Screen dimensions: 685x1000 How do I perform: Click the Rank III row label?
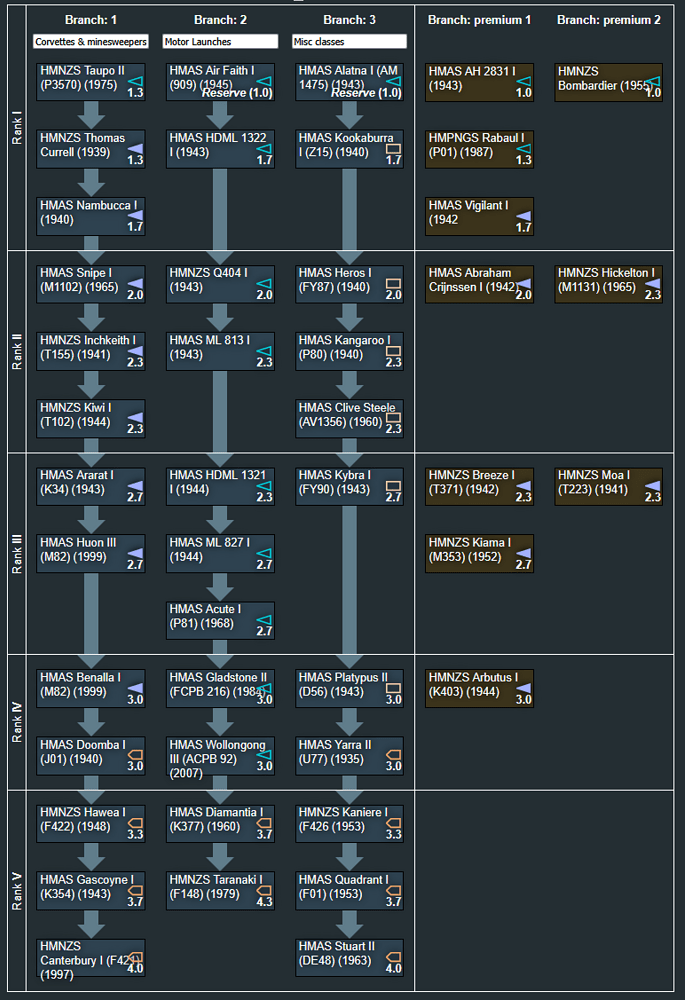tap(16, 554)
